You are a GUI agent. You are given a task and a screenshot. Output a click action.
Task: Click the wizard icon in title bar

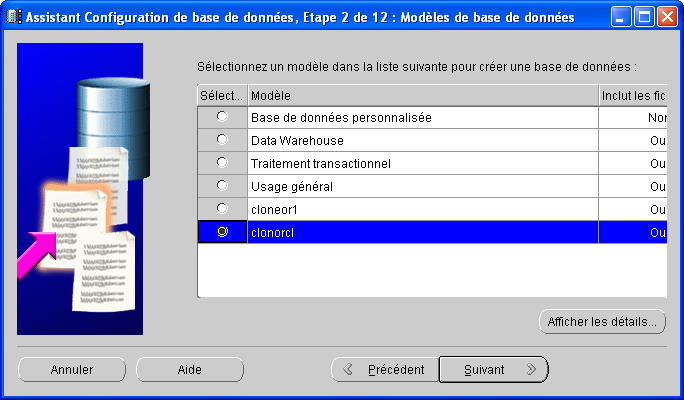(14, 17)
